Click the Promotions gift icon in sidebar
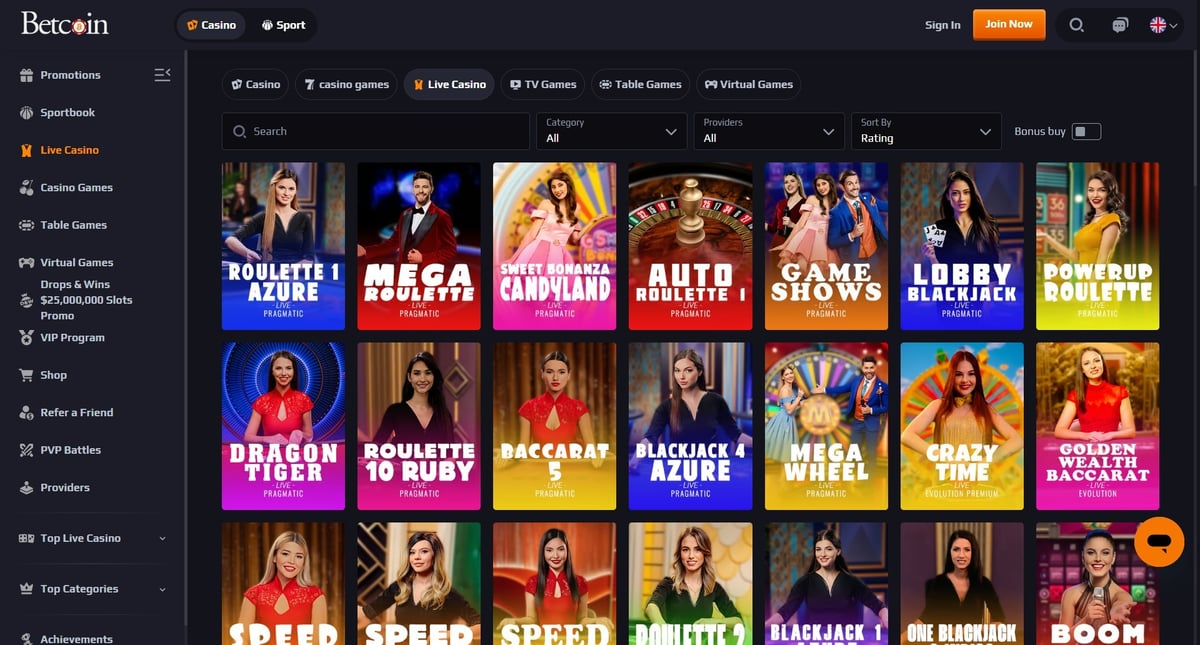The image size is (1200, 645). pyautogui.click(x=27, y=75)
